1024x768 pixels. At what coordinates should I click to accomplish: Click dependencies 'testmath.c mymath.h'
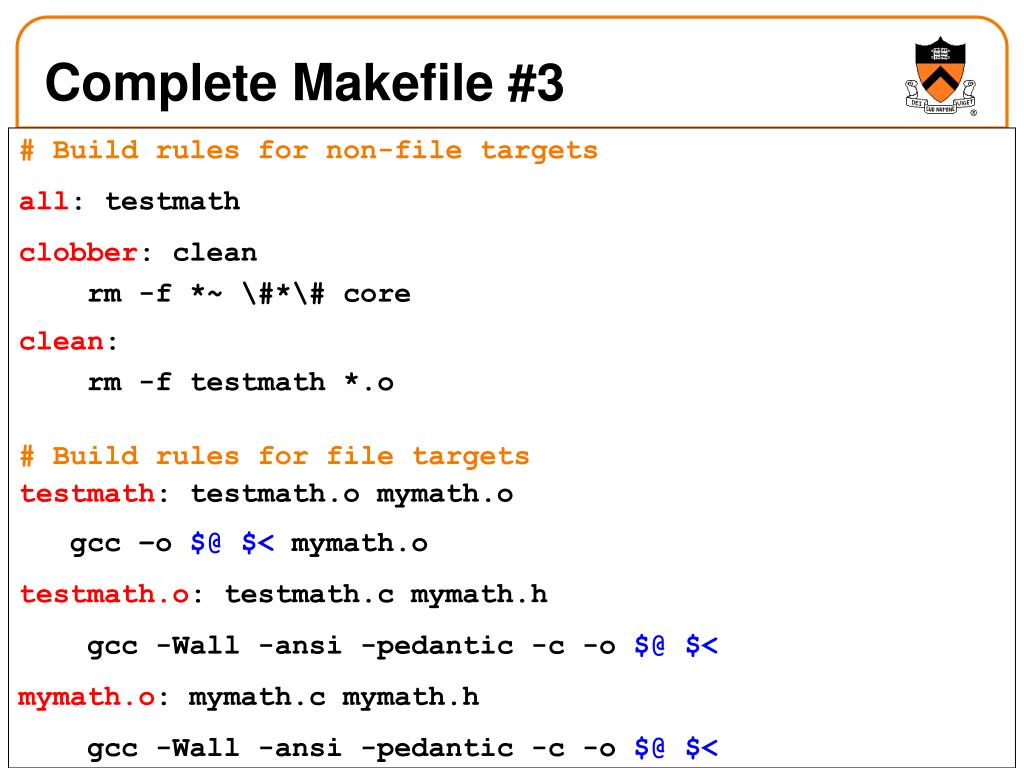coord(387,594)
